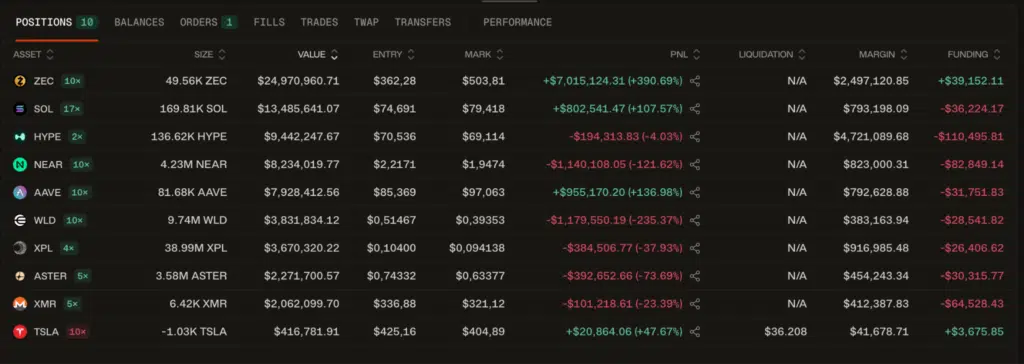The image size is (1024, 364).
Task: Click TSLA funding +$3,675.85 value
Action: coord(974,332)
